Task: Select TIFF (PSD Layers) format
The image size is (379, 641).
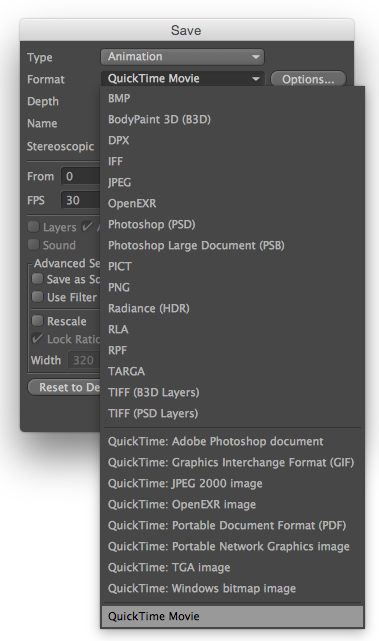Action: click(x=232, y=413)
